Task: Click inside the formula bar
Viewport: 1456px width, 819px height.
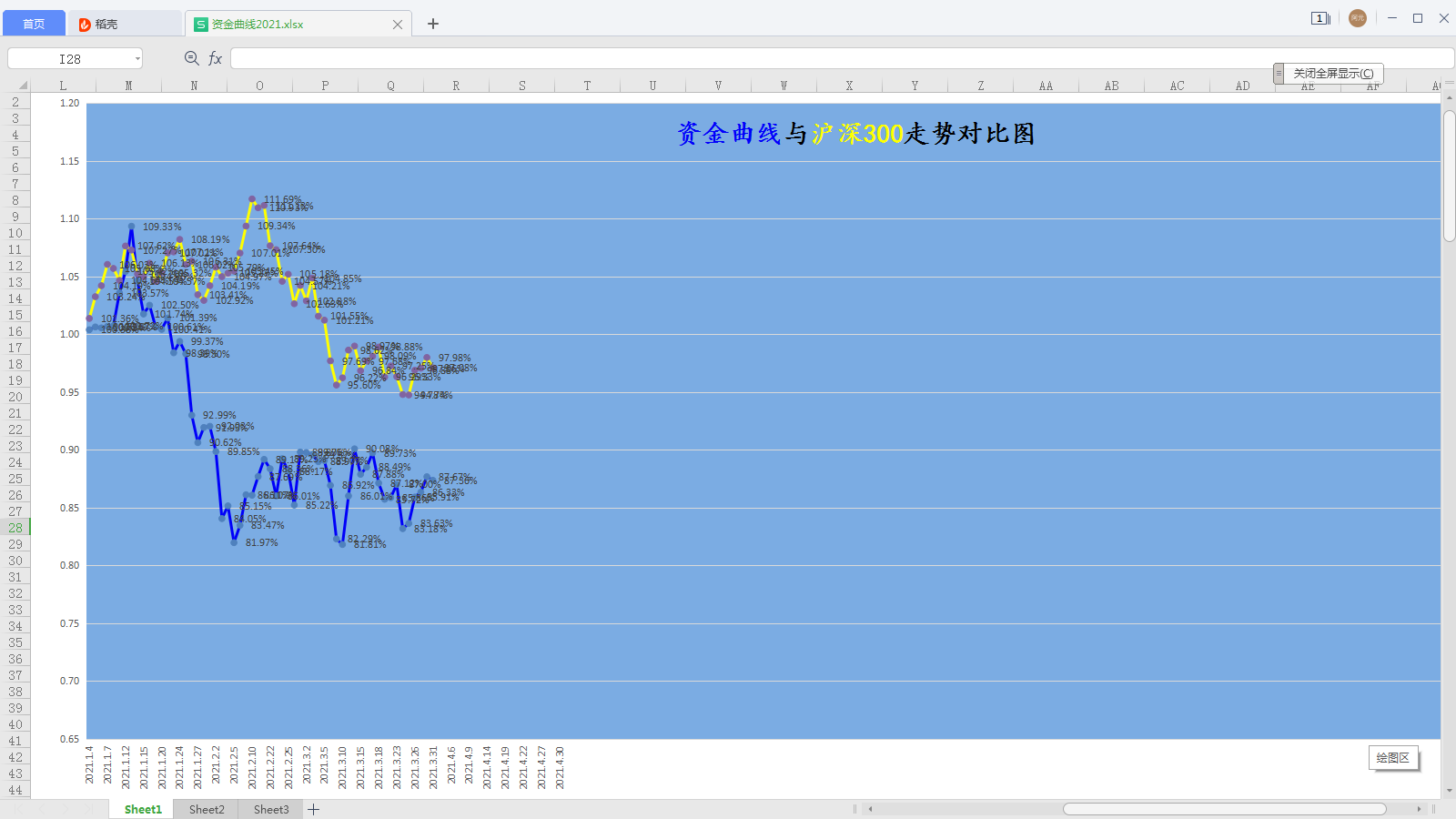Action: point(637,57)
